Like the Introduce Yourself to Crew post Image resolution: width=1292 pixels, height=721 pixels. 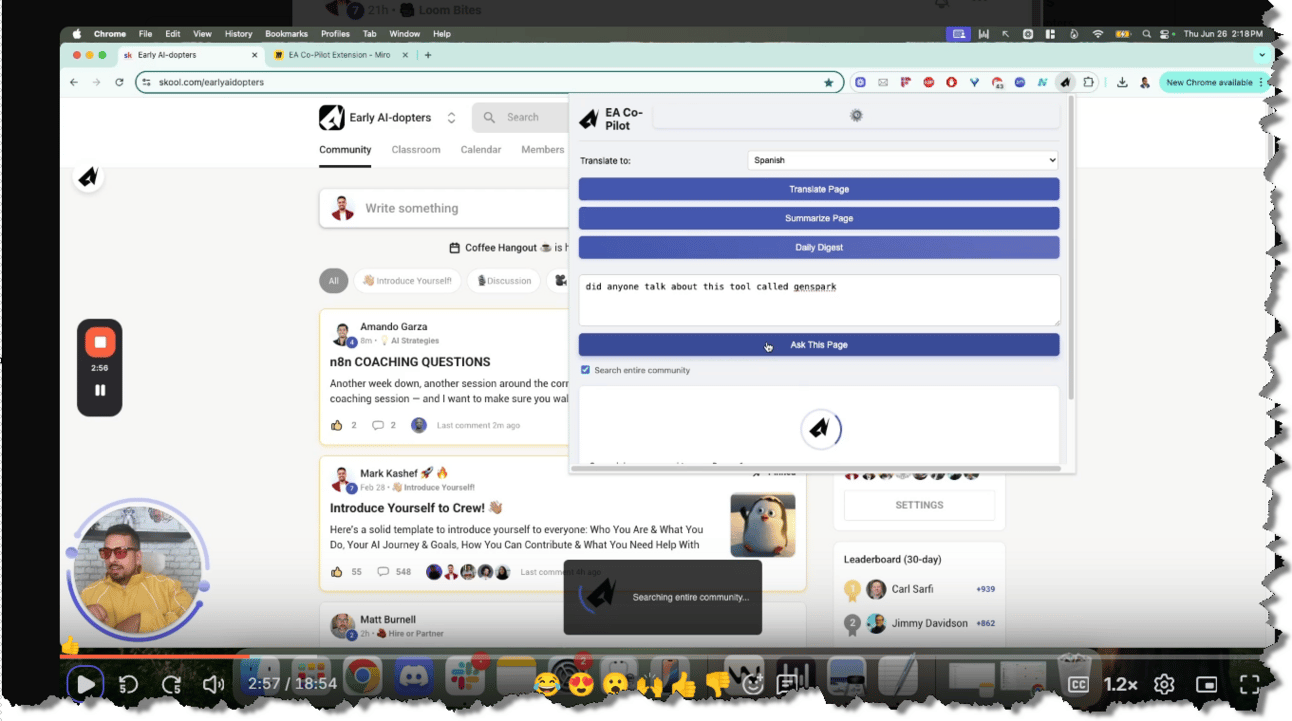coord(336,572)
